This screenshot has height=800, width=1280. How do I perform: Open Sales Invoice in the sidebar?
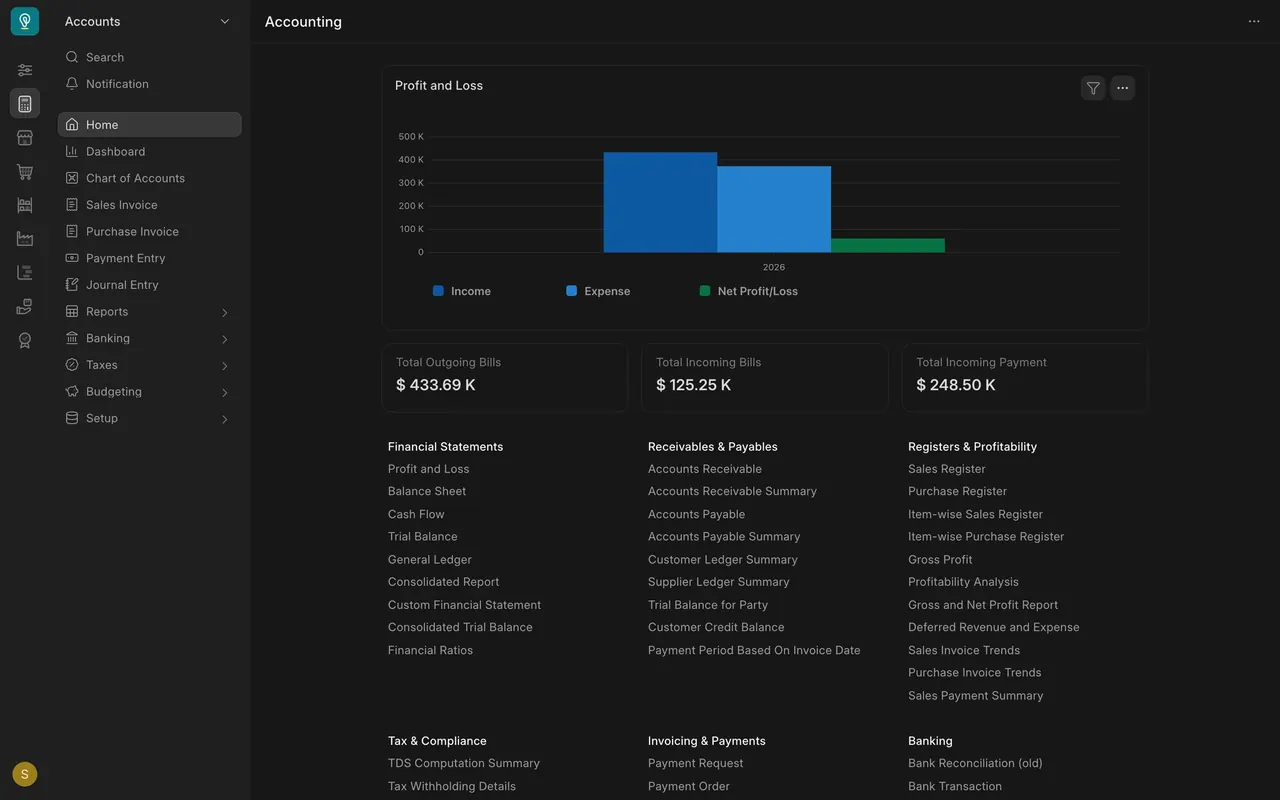click(150, 205)
